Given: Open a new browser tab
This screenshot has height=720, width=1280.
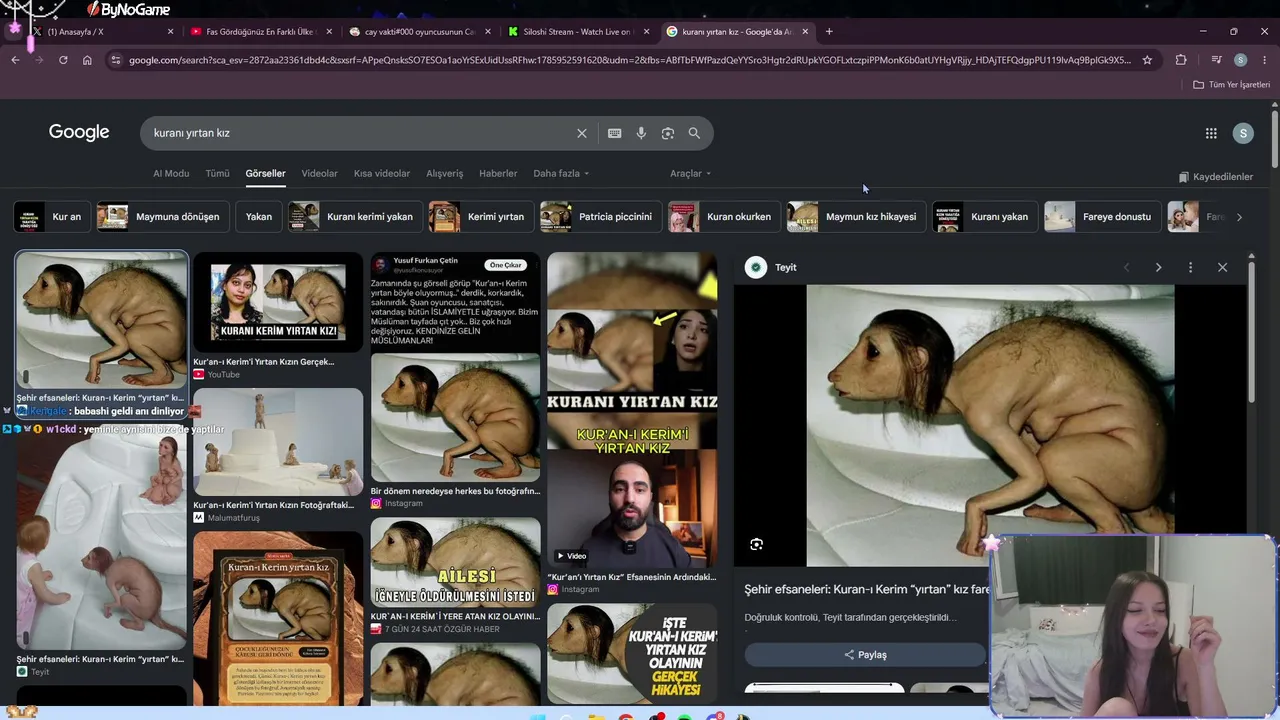Looking at the screenshot, I should (x=829, y=31).
